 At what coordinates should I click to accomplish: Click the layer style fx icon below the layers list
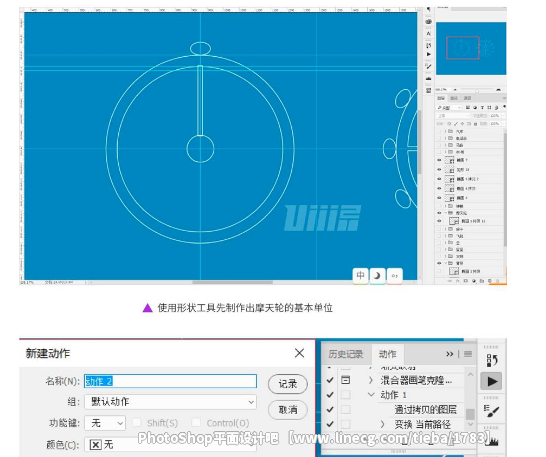coord(458,281)
